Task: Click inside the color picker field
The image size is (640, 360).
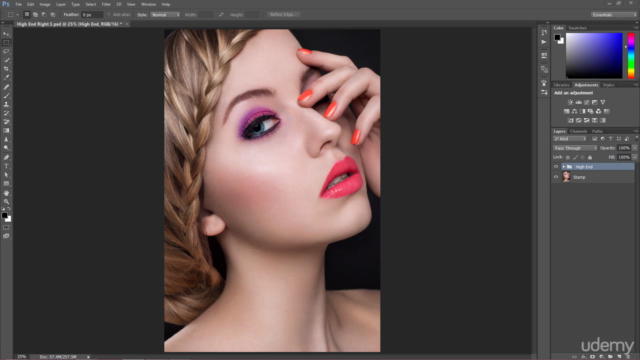Action: pos(594,56)
